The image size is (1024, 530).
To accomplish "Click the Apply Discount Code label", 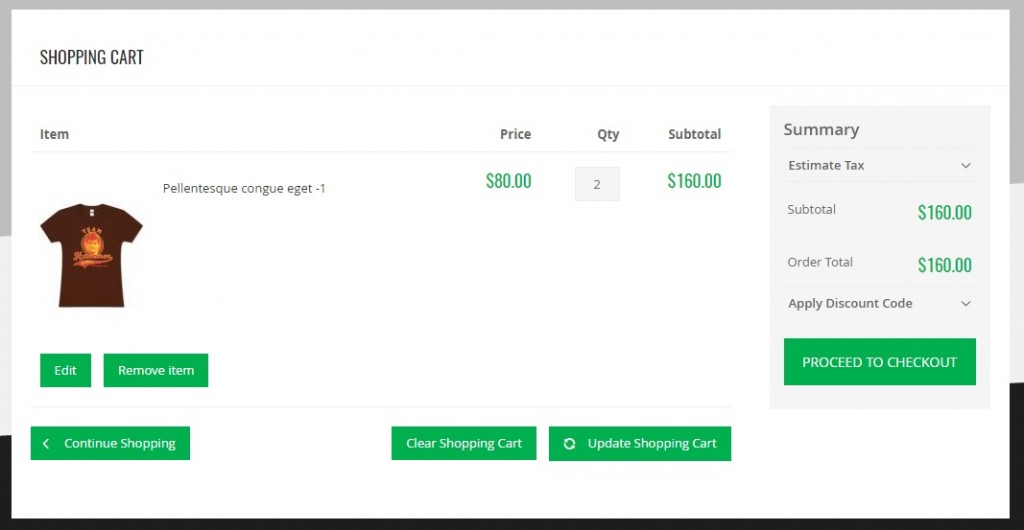I will (850, 304).
